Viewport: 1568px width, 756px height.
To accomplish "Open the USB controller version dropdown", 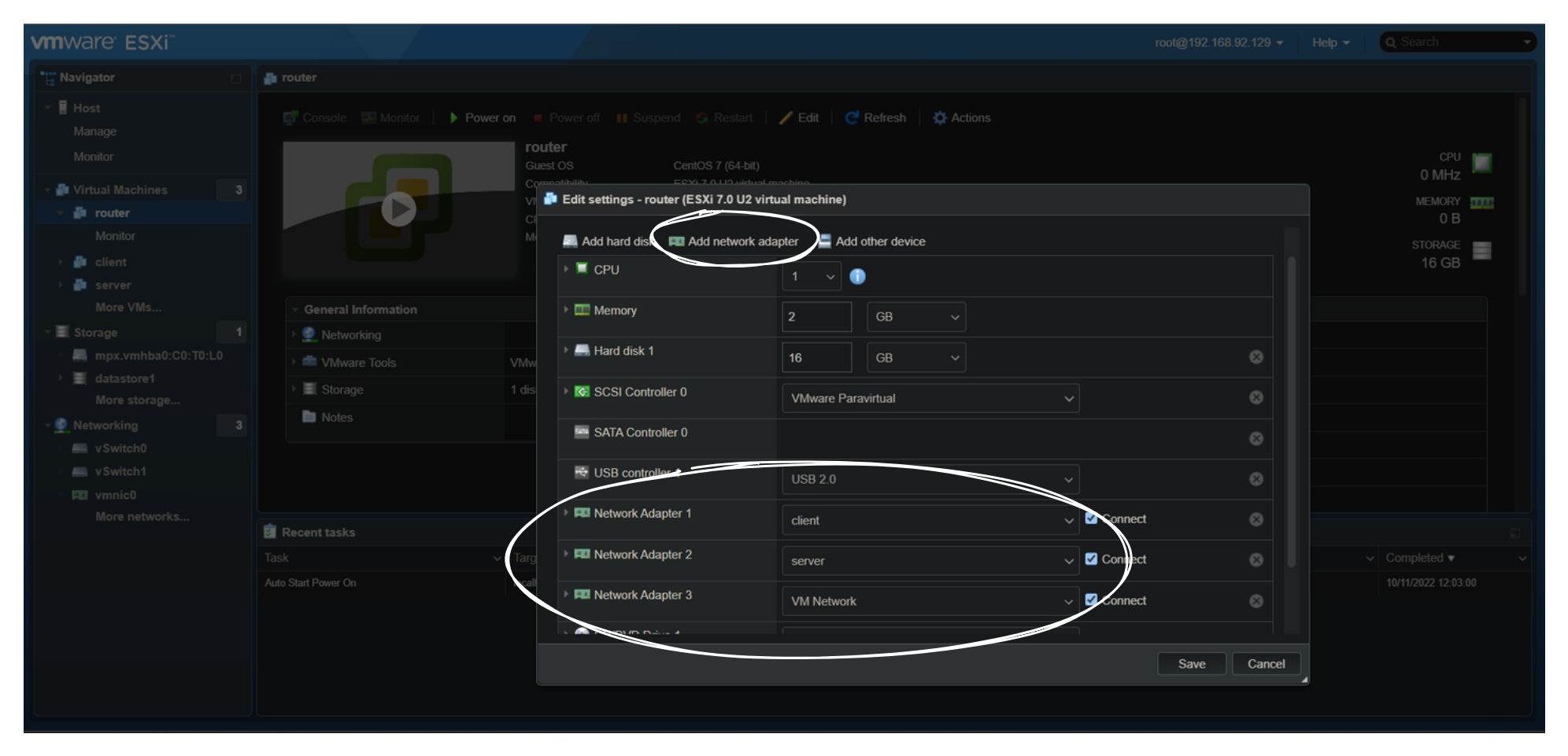I will point(930,479).
